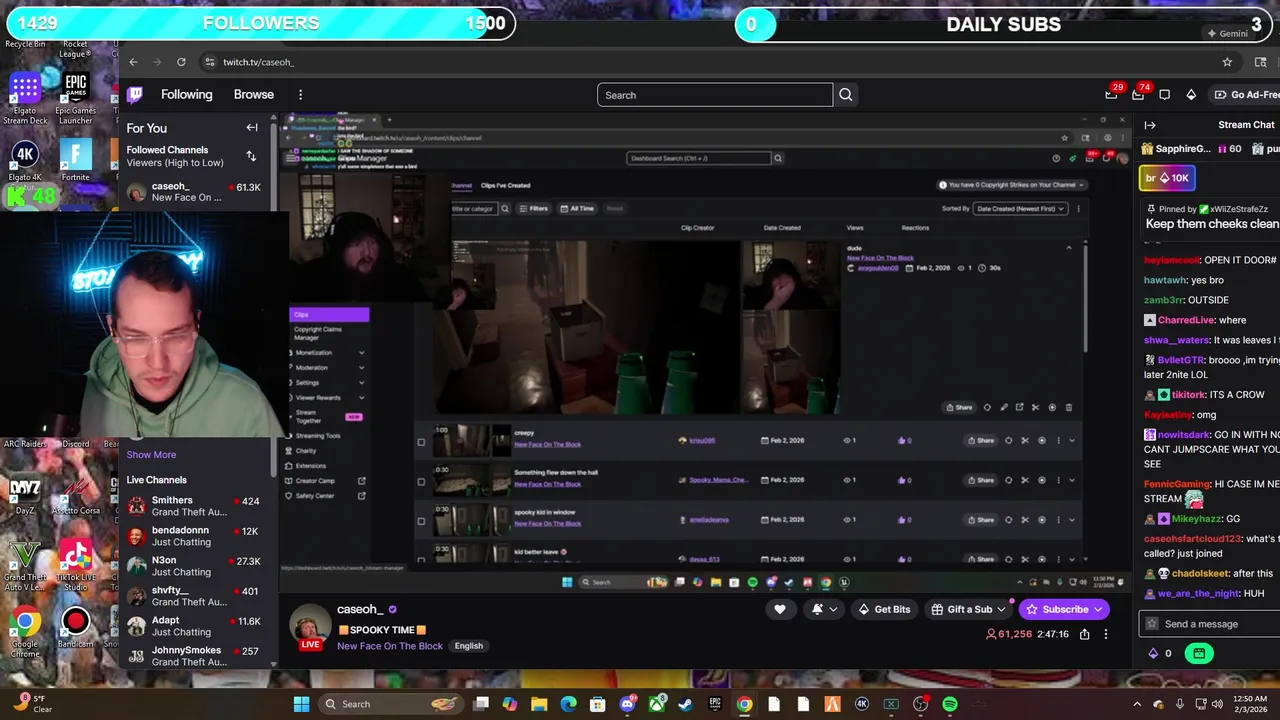Viewport: 1280px width, 720px height.
Task: Open File Explorer from the taskbar
Action: [x=539, y=704]
